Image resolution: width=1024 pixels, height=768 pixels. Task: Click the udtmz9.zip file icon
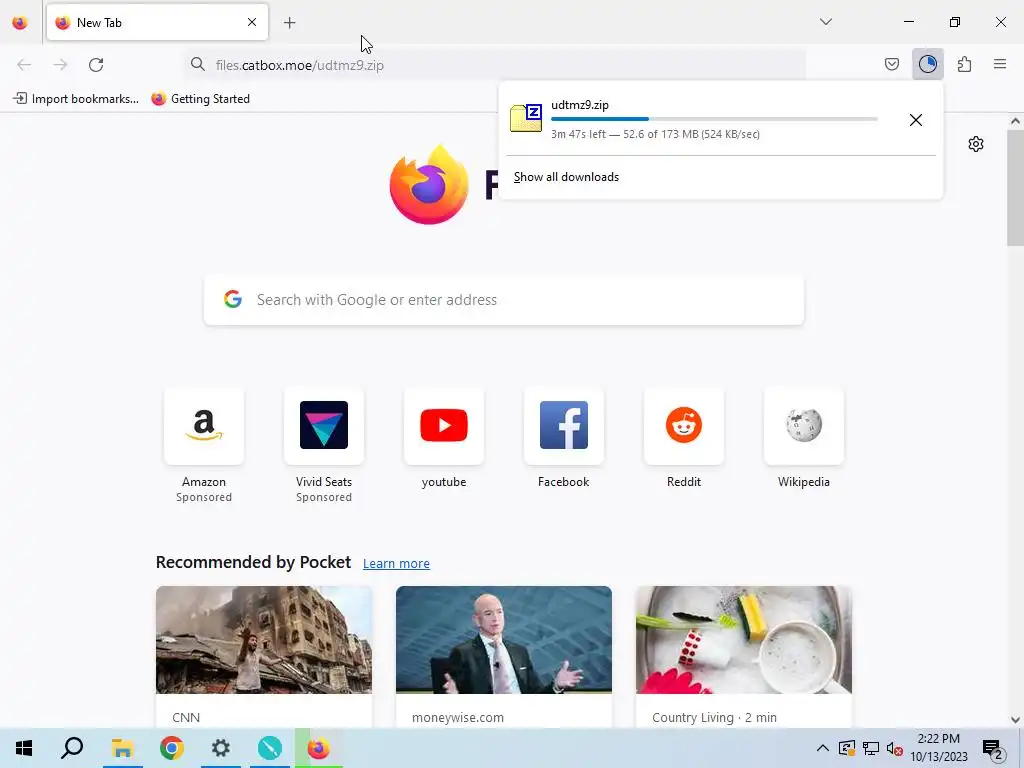(x=526, y=118)
